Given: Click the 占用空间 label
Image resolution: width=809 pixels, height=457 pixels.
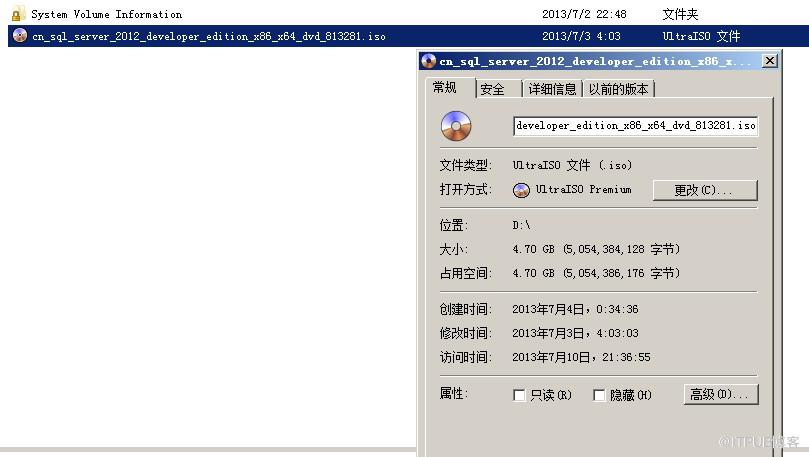Looking at the screenshot, I should pyautogui.click(x=465, y=273).
